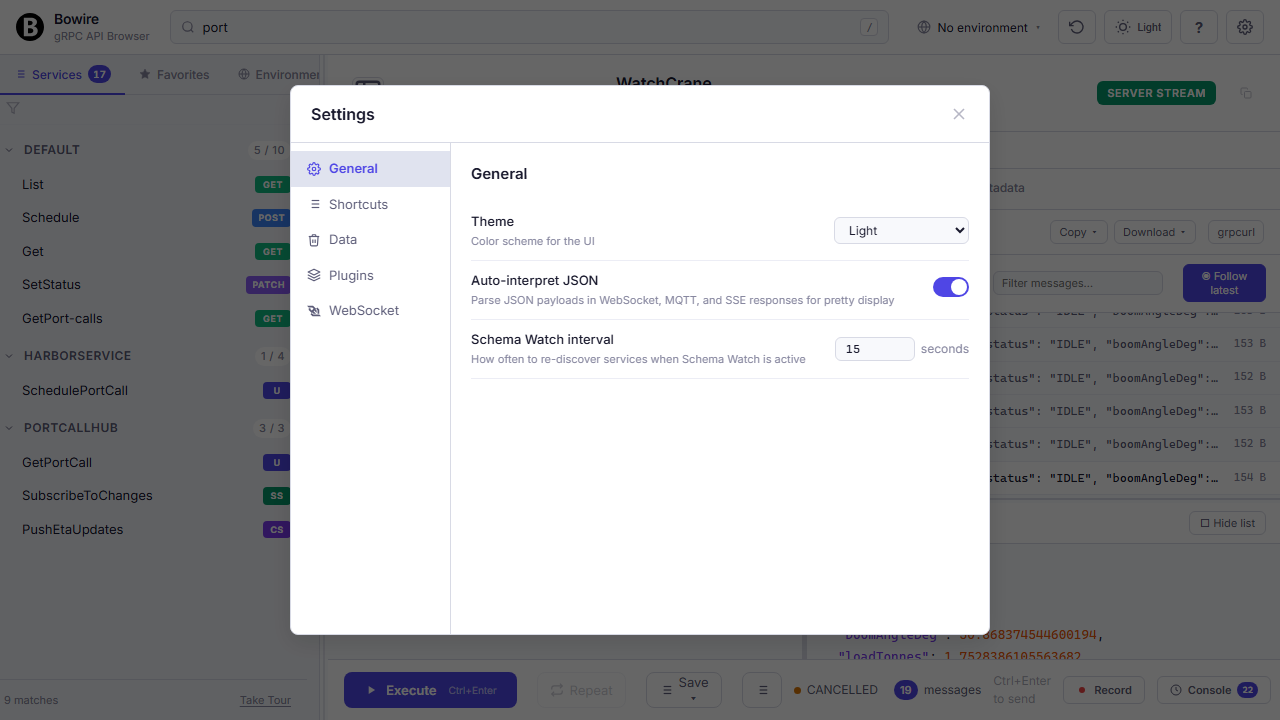Viewport: 1280px width, 720px height.
Task: Click the WebSocket plug icon
Action: (314, 311)
